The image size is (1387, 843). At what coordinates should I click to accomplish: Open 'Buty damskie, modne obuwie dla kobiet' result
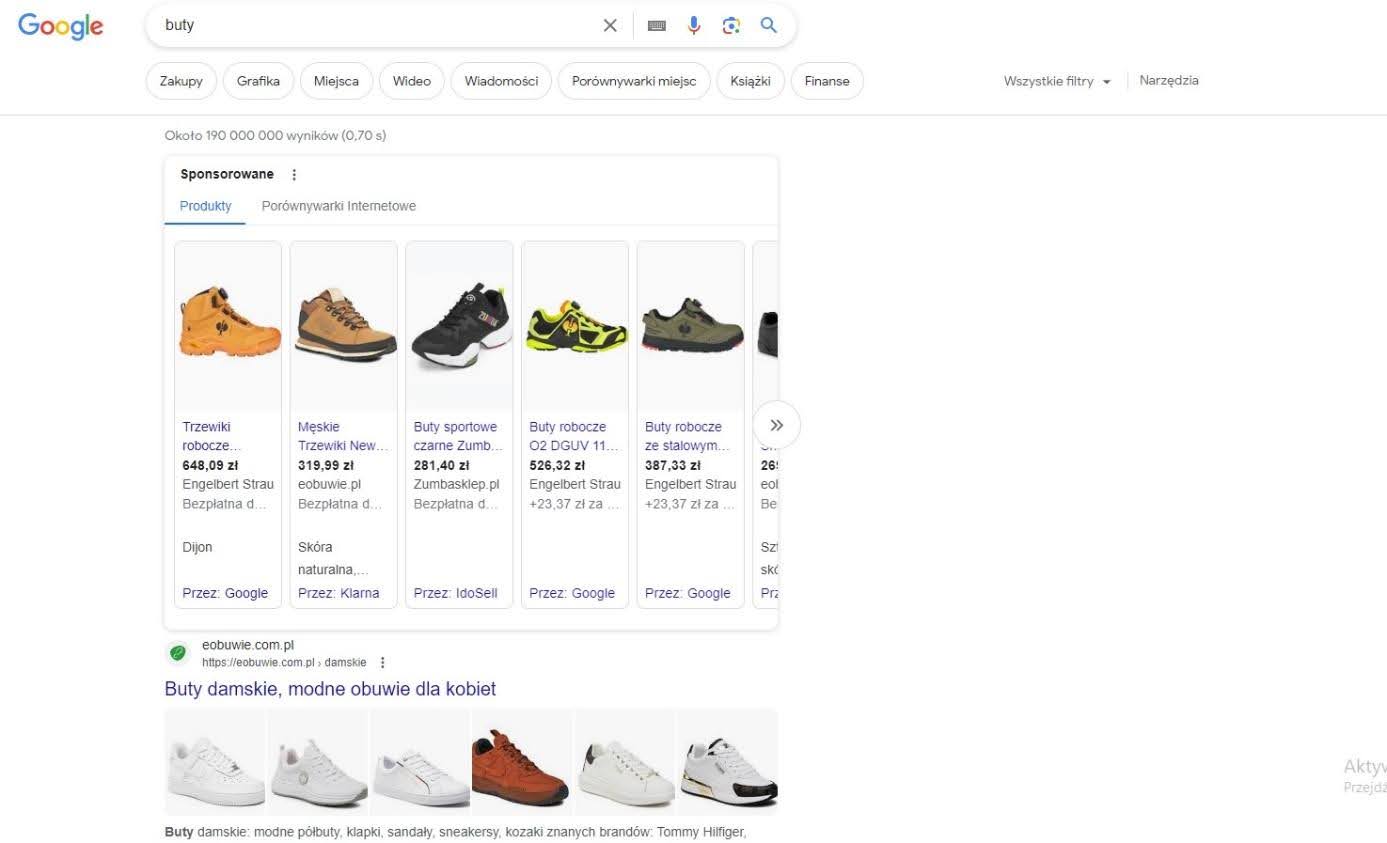tap(330, 689)
